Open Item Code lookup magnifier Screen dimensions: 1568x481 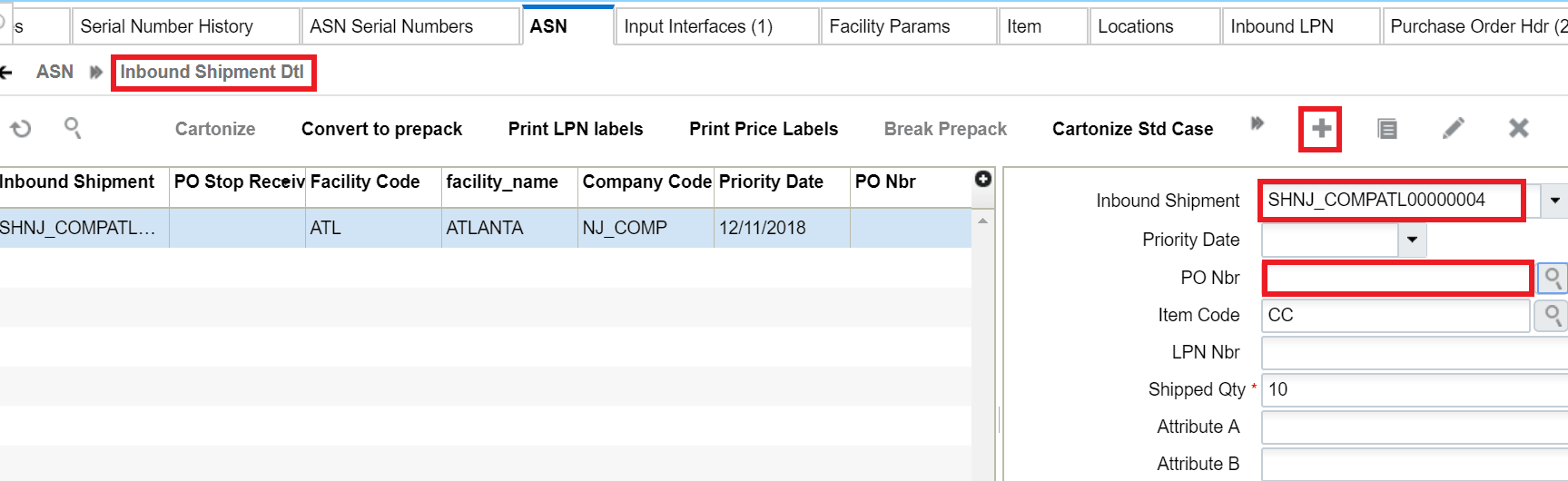1553,315
